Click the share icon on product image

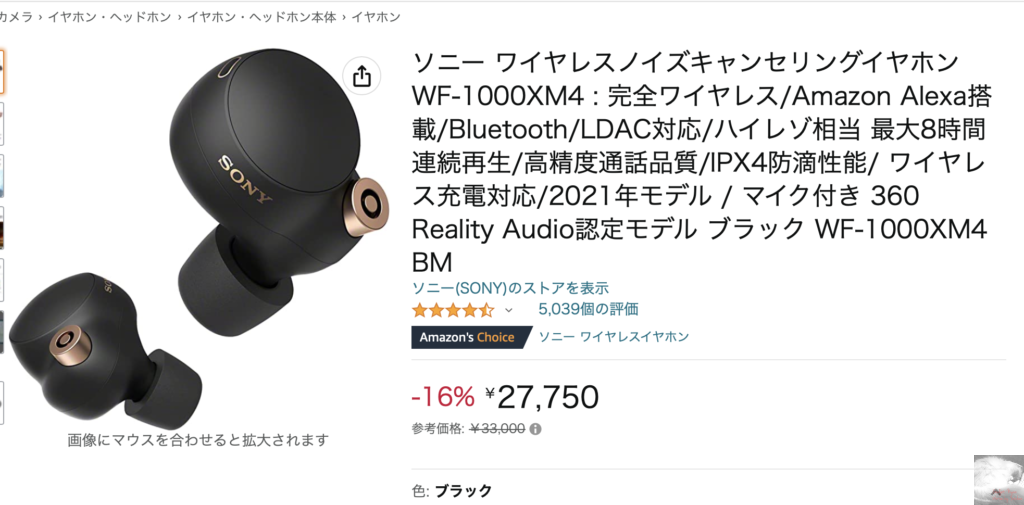361,76
